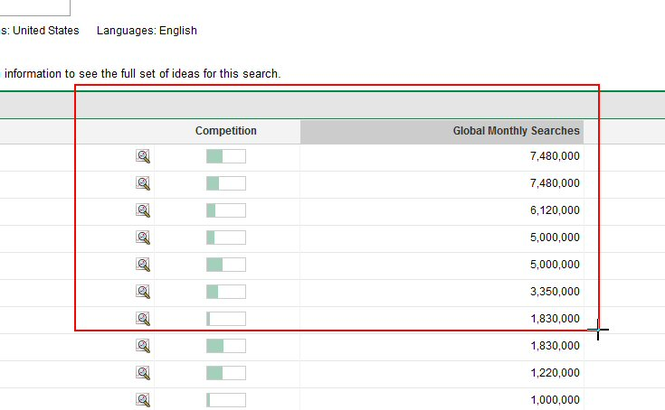Click the input box at top left
Screen dimensions: 665x410
click(x=34, y=7)
